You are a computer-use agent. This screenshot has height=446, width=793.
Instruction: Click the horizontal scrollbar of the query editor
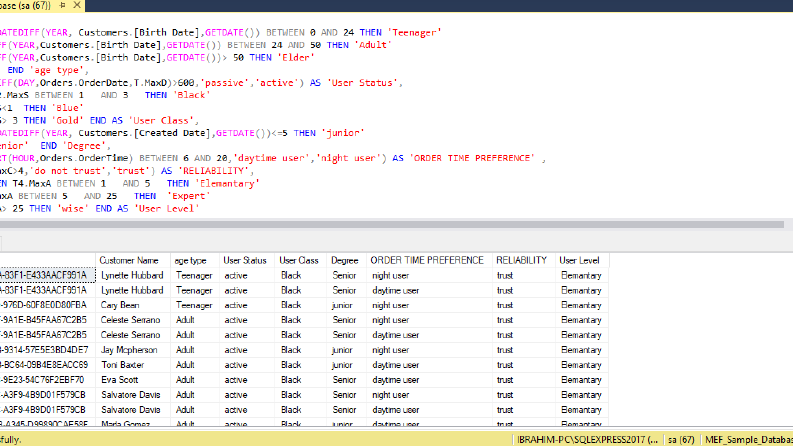[391, 224]
